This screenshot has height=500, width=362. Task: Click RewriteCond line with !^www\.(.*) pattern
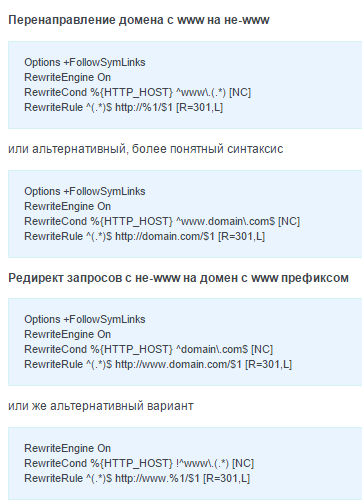(x=139, y=463)
